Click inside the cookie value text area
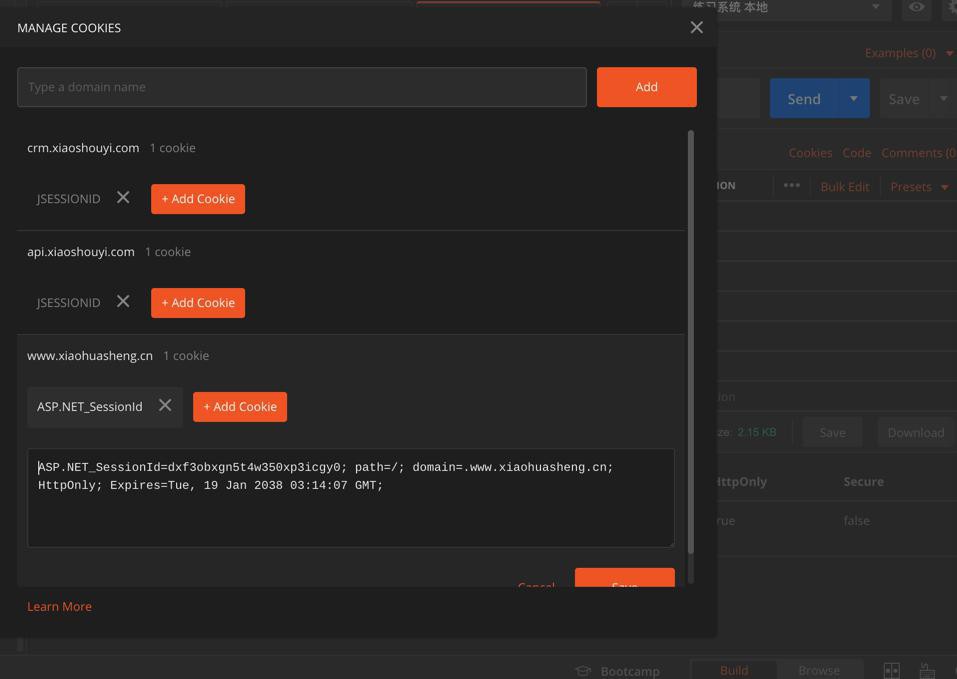 point(351,498)
